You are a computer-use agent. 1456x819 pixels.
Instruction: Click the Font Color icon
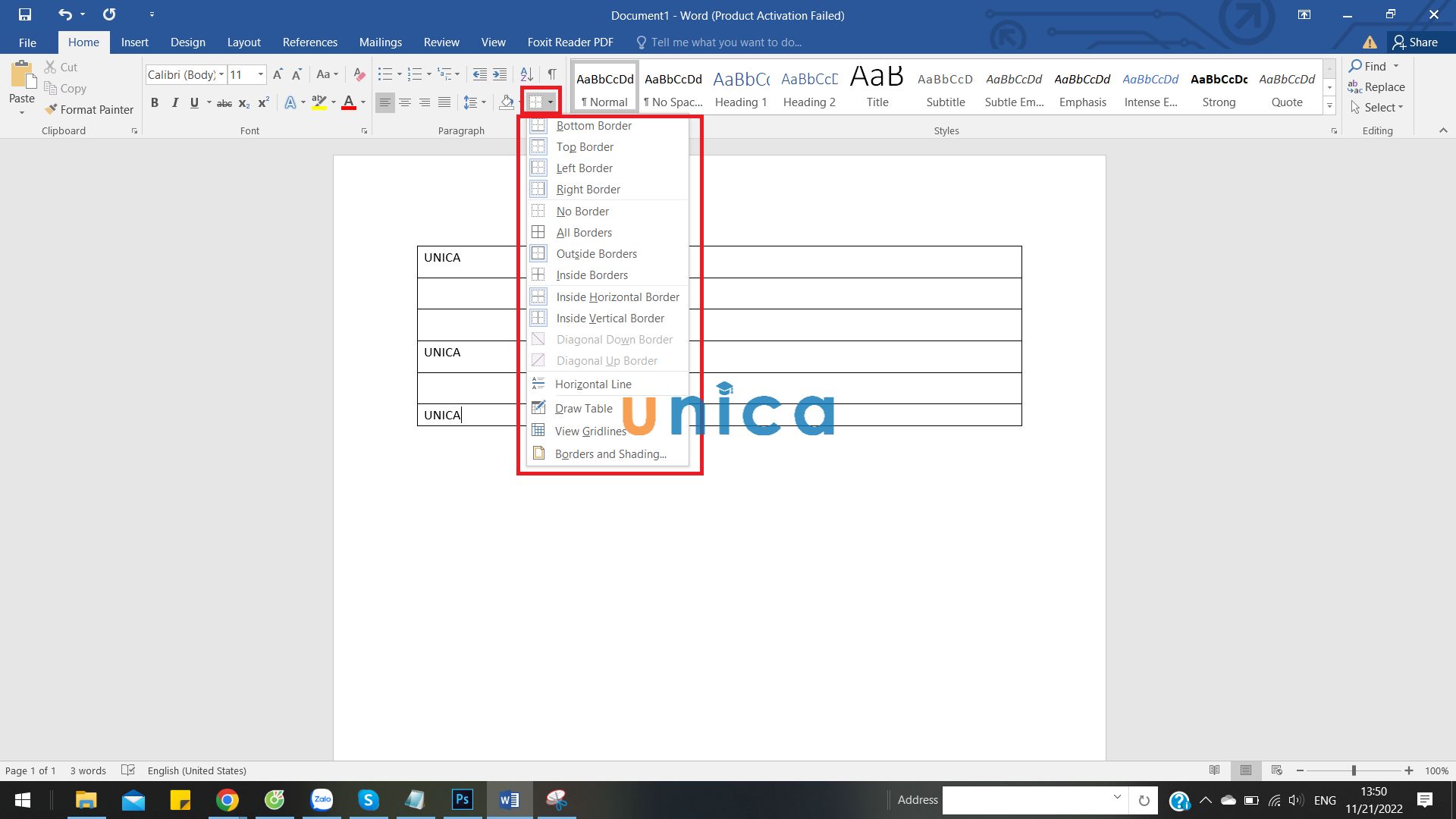348,102
